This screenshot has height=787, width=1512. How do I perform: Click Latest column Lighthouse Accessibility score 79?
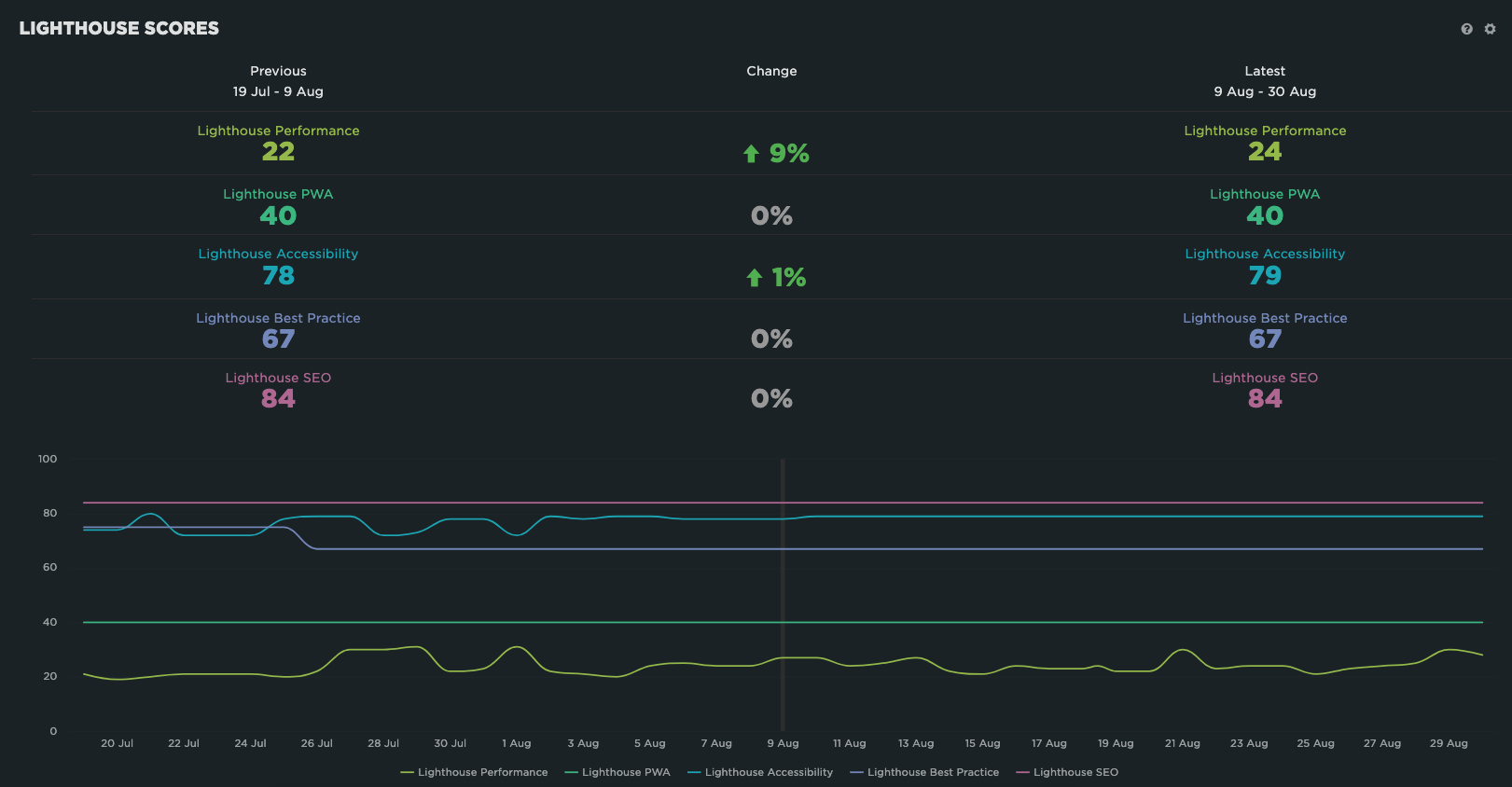point(1265,276)
